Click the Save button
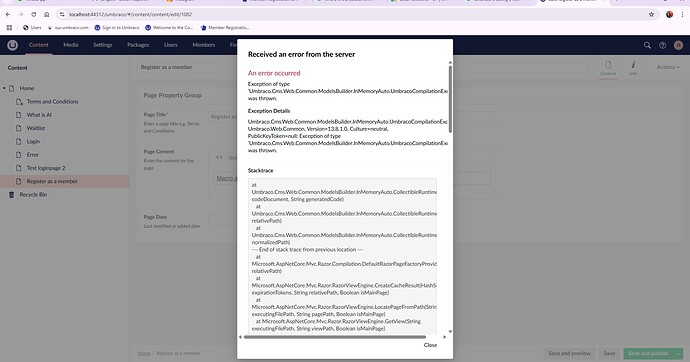 click(x=609, y=353)
